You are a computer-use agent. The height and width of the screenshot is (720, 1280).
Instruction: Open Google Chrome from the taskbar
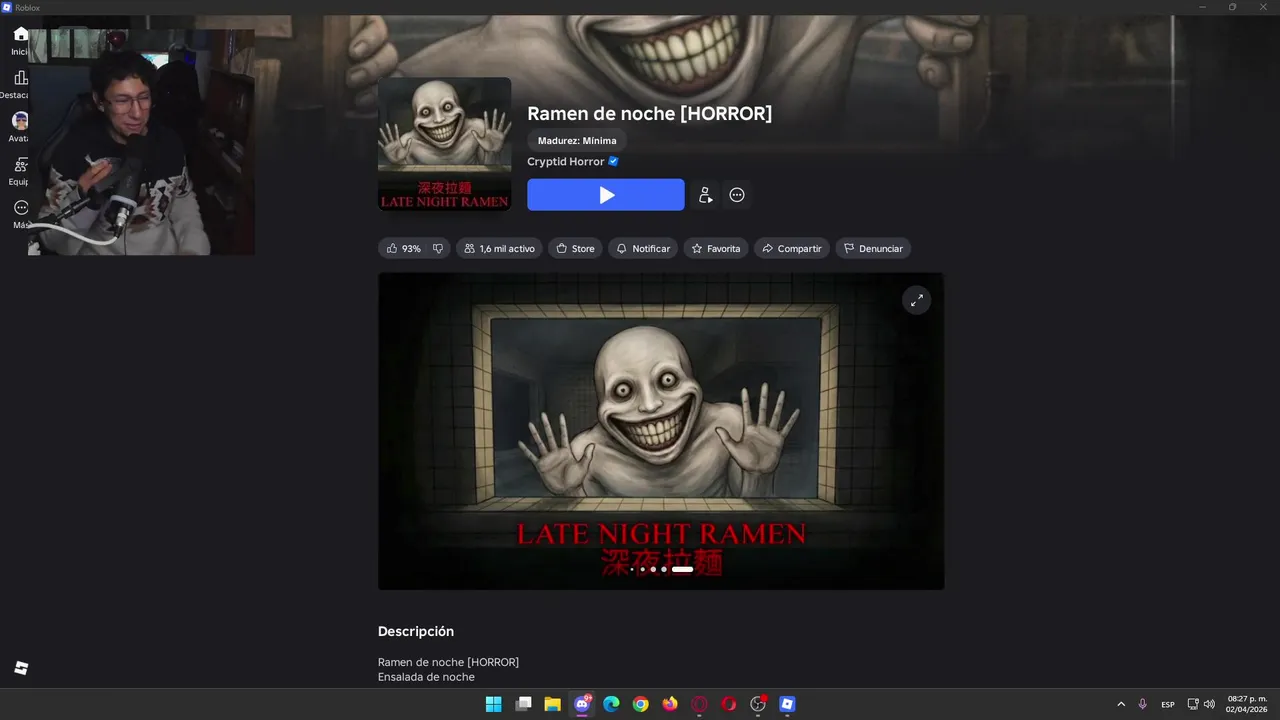point(641,704)
